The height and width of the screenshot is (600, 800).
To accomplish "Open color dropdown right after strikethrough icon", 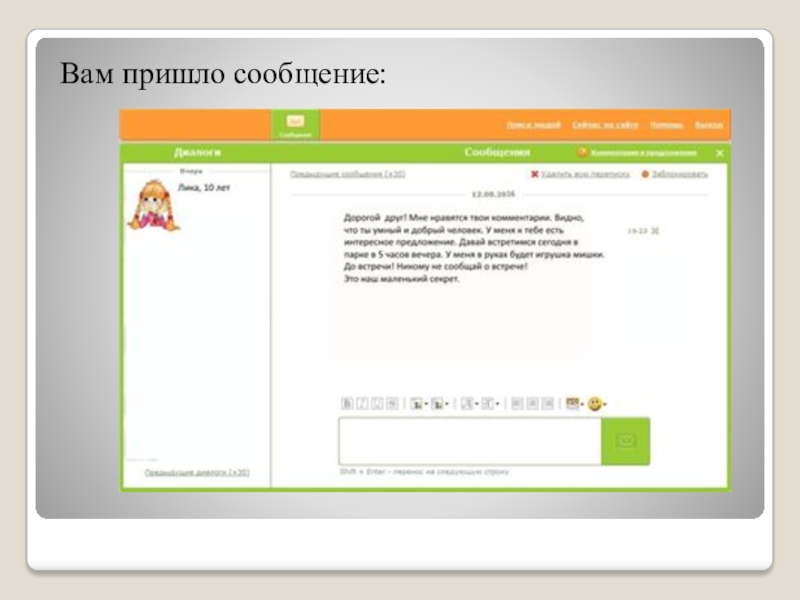I will [x=419, y=404].
